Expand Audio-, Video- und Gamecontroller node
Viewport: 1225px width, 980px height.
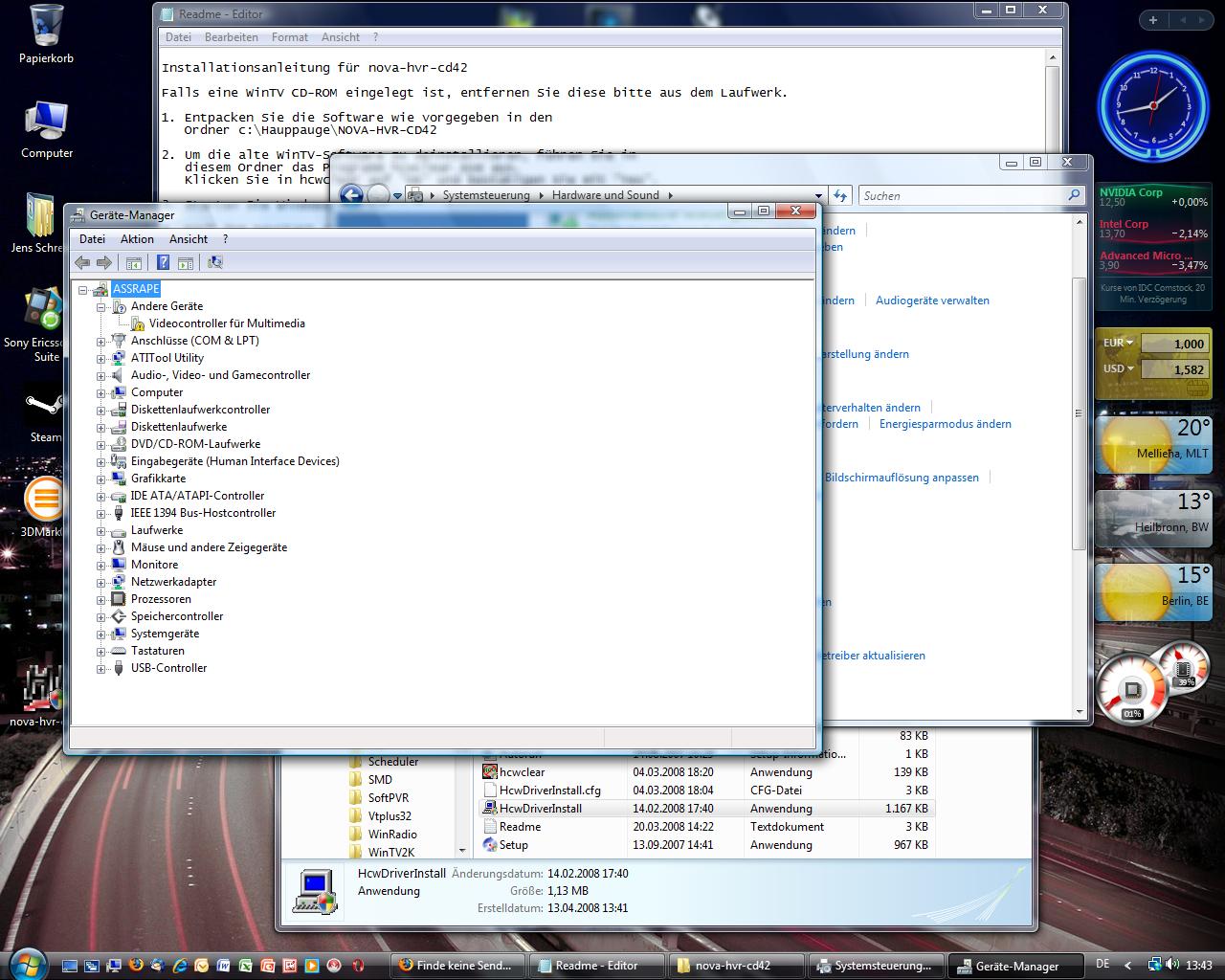click(100, 375)
